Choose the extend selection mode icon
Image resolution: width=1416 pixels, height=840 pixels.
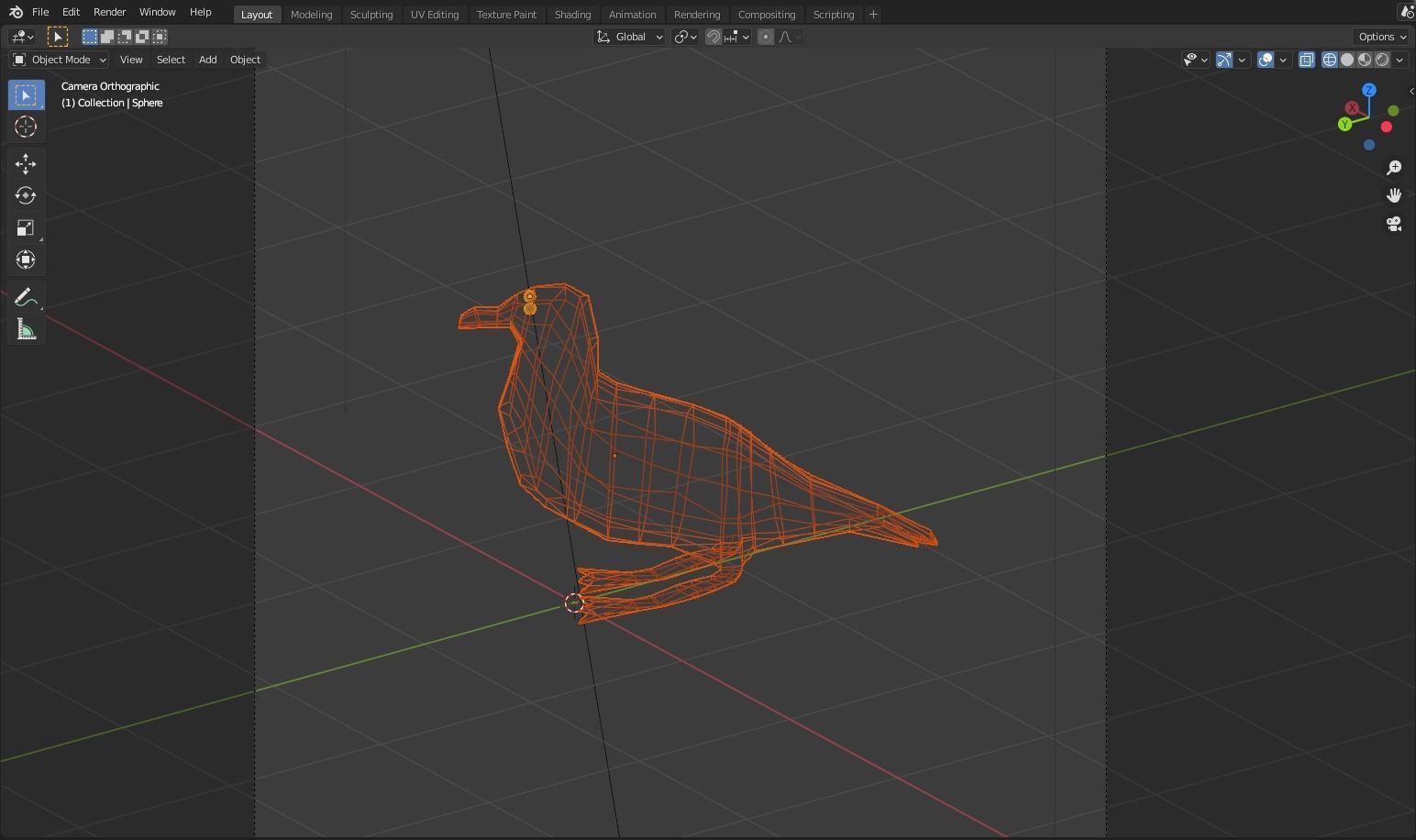(107, 37)
